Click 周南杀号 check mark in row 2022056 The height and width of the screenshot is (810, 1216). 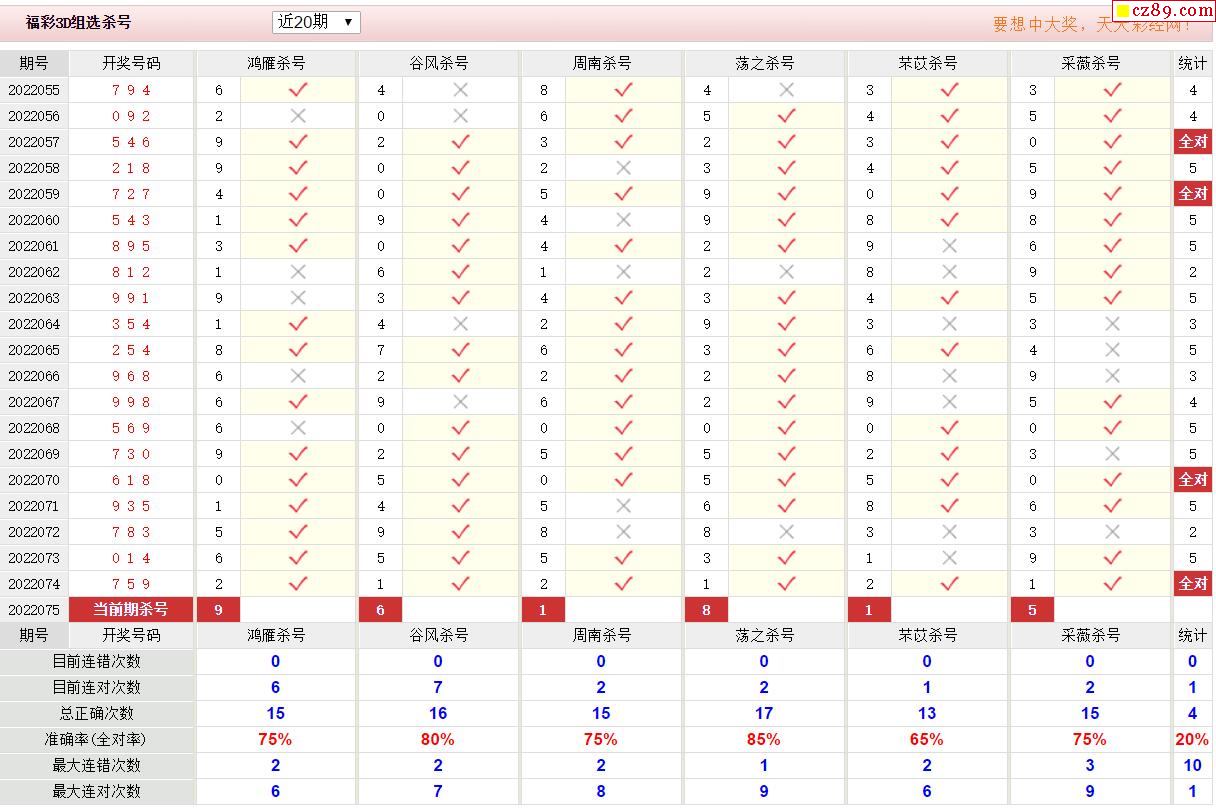623,116
